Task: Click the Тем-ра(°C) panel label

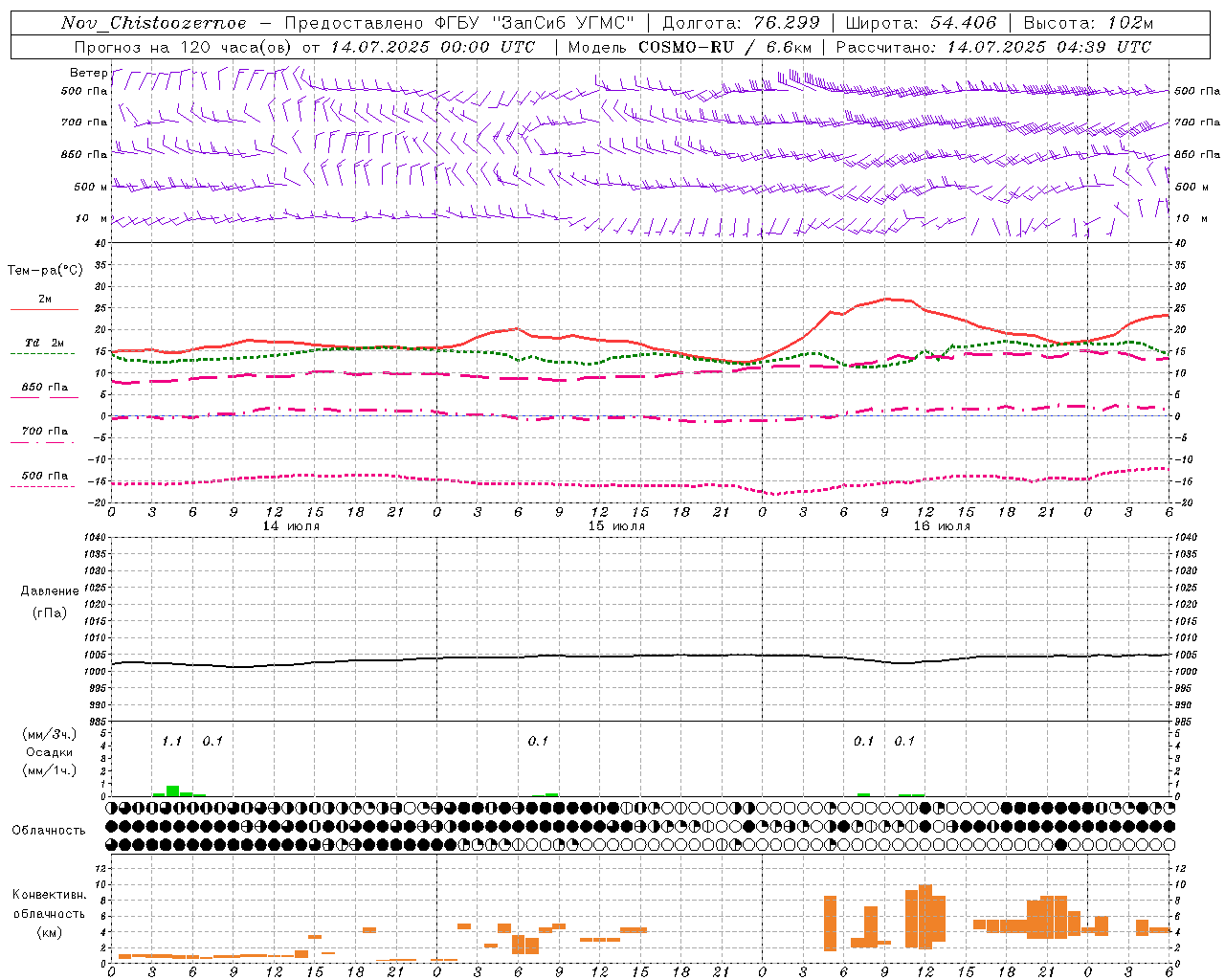Action: [x=45, y=271]
